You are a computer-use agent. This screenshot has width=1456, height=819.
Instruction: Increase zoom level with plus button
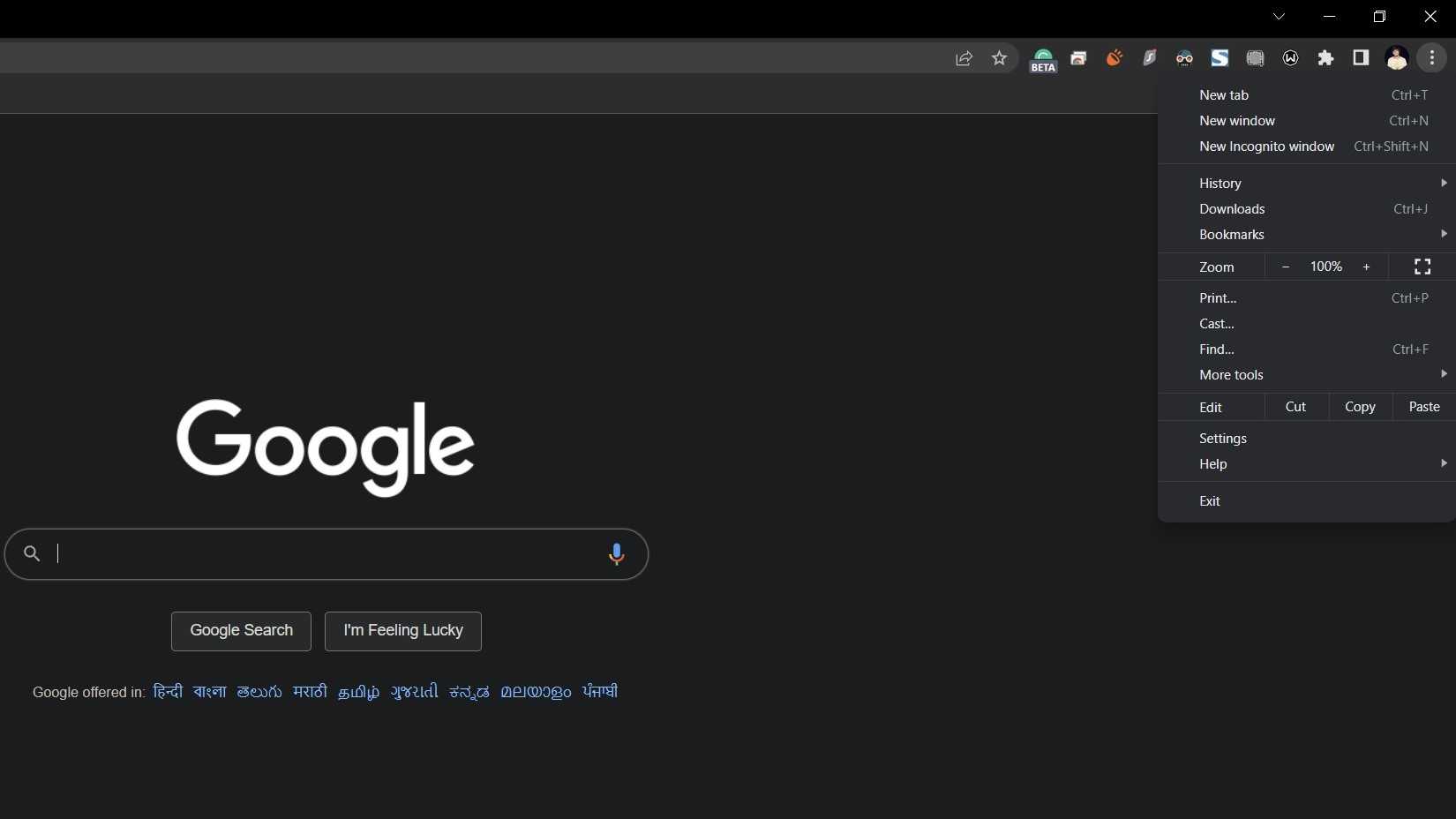1366,267
